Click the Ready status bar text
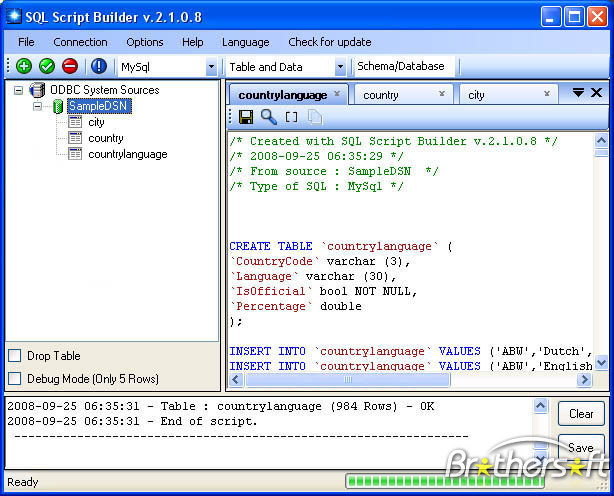Screen dimensions: 614x496 tap(23, 482)
